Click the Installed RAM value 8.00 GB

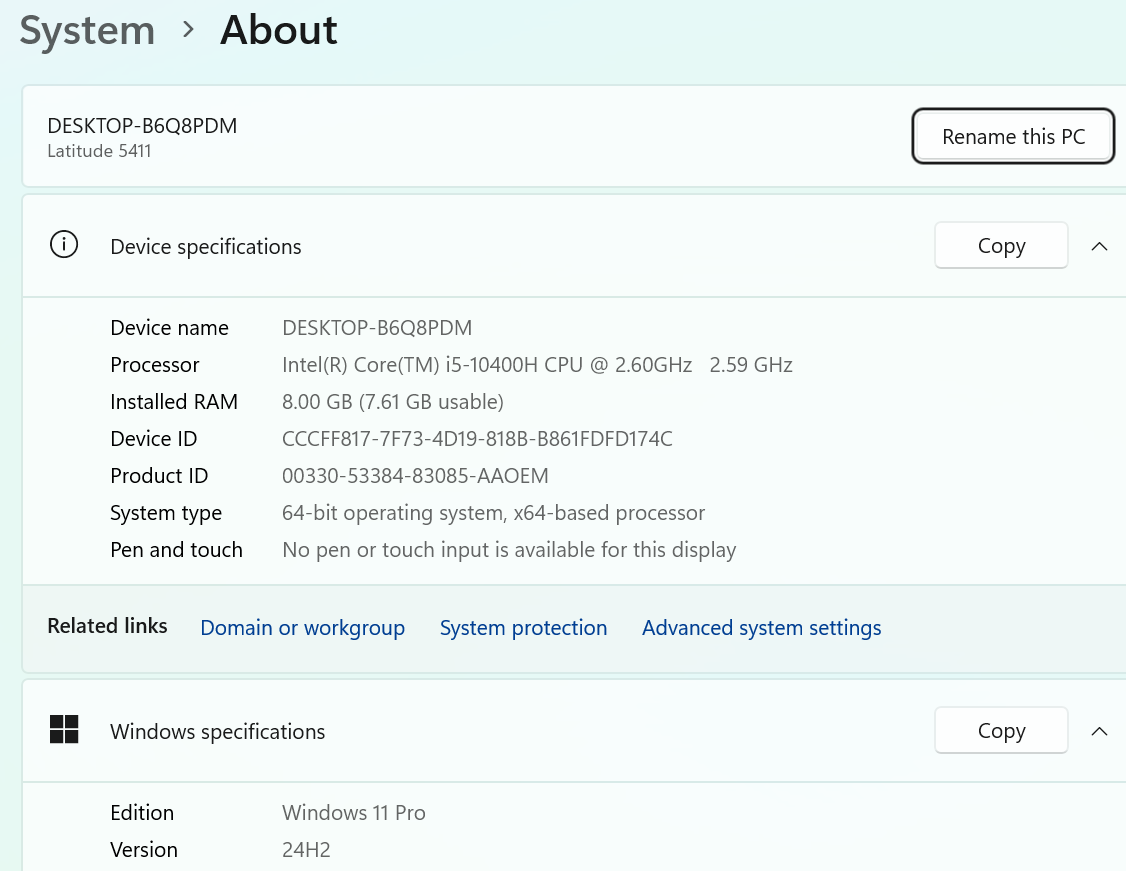pos(393,402)
